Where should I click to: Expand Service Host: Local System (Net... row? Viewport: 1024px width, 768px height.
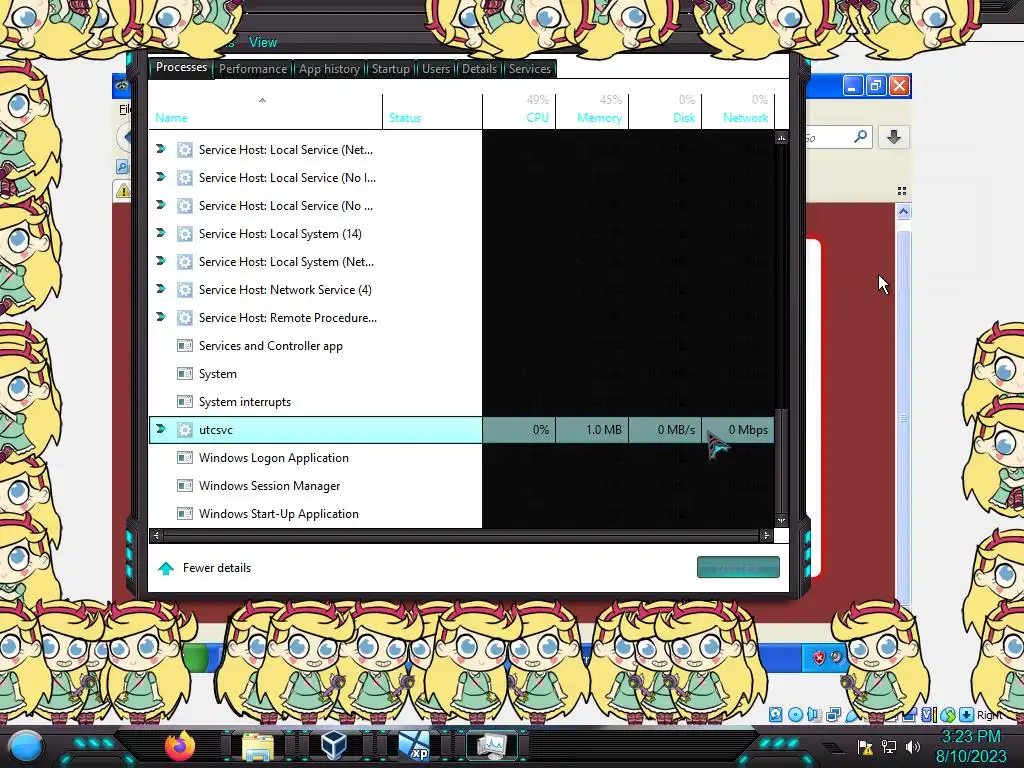[161, 261]
